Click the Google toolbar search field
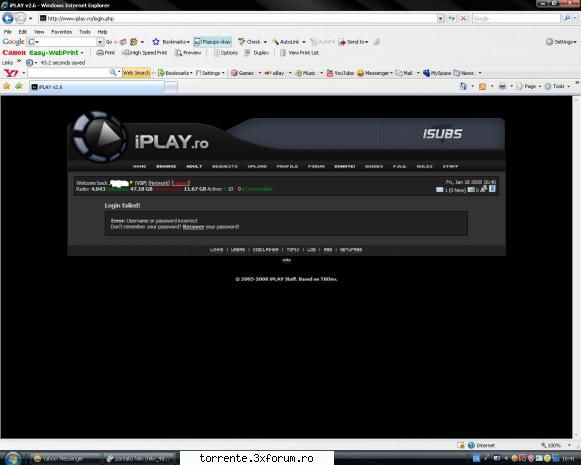 coord(66,42)
